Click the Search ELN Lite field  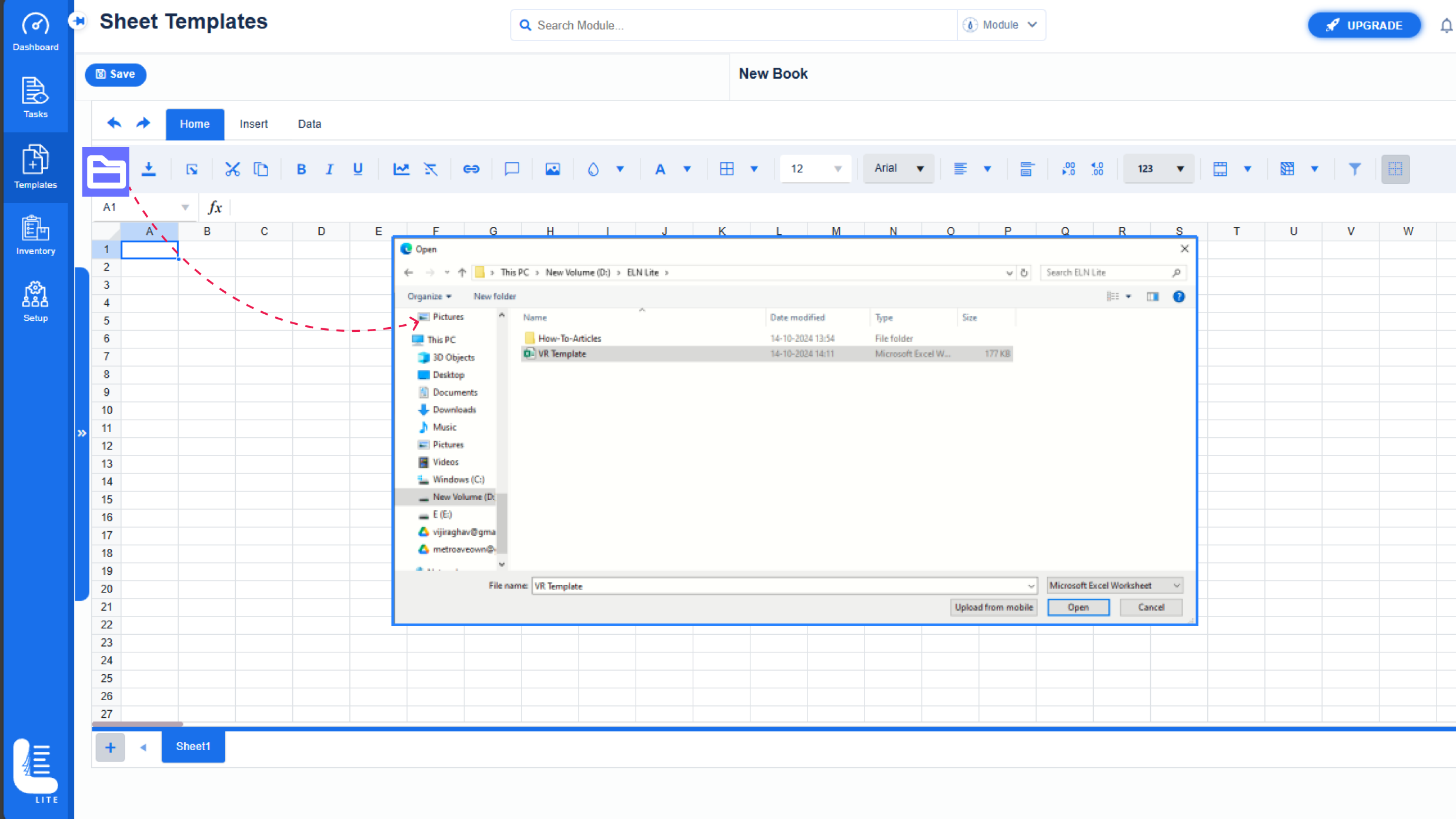1113,273
